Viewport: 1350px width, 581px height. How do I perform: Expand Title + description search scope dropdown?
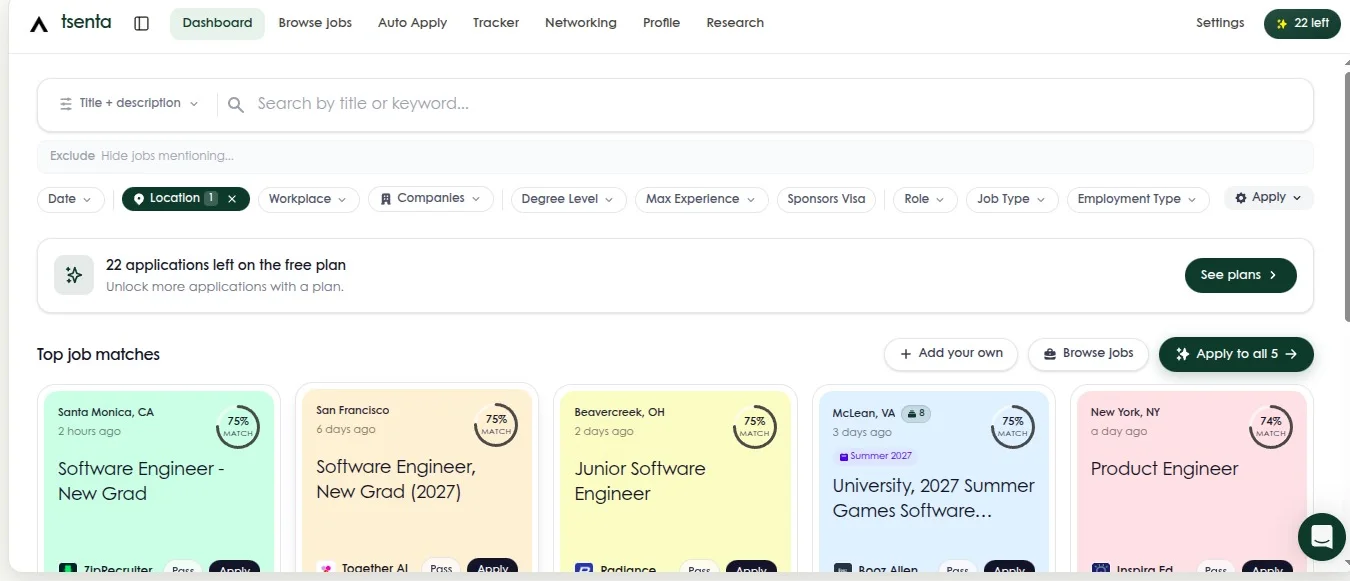[x=129, y=103]
